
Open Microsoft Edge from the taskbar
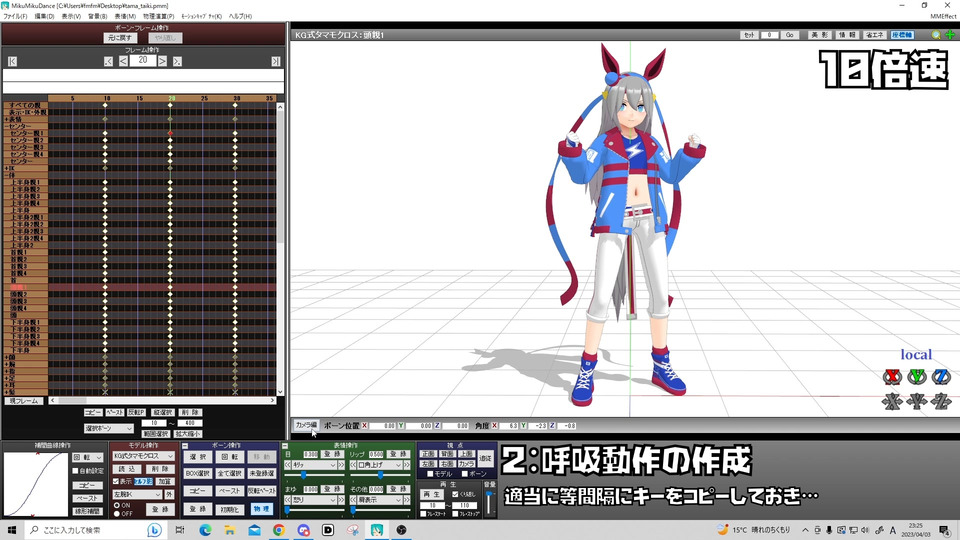click(x=205, y=530)
